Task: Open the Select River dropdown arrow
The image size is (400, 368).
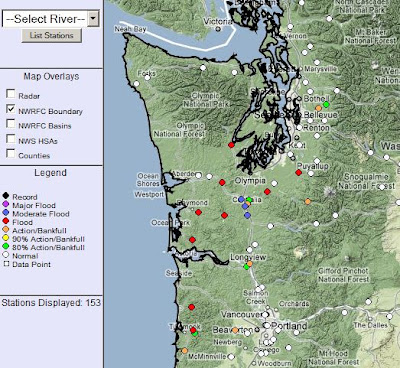Action: [94, 19]
